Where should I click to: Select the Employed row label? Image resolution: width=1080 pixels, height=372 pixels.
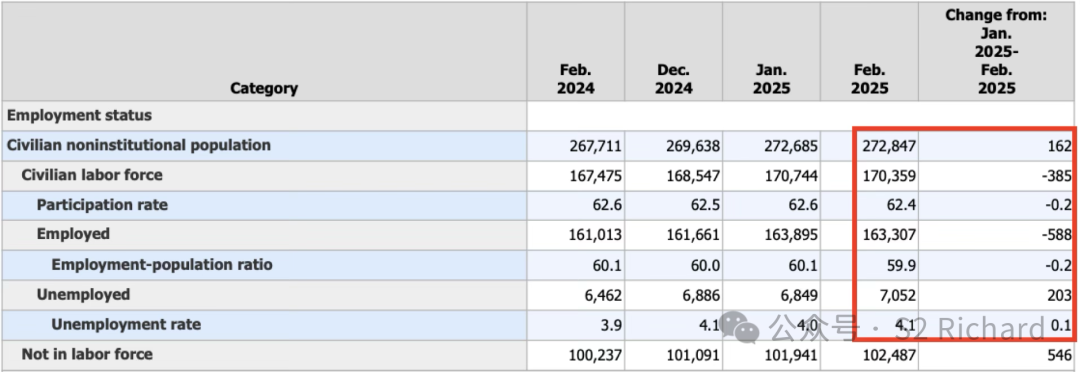click(73, 234)
